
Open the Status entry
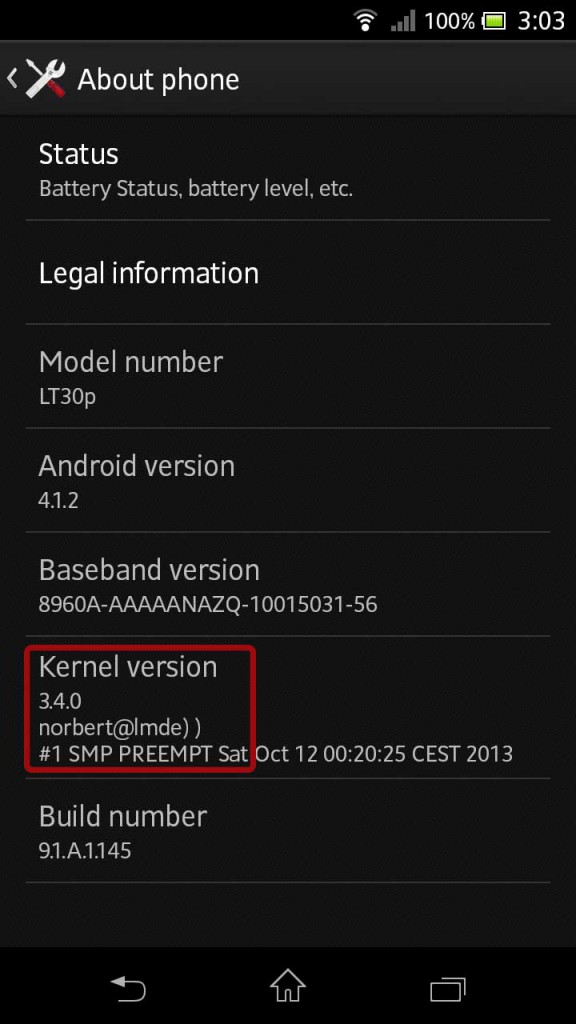point(288,169)
